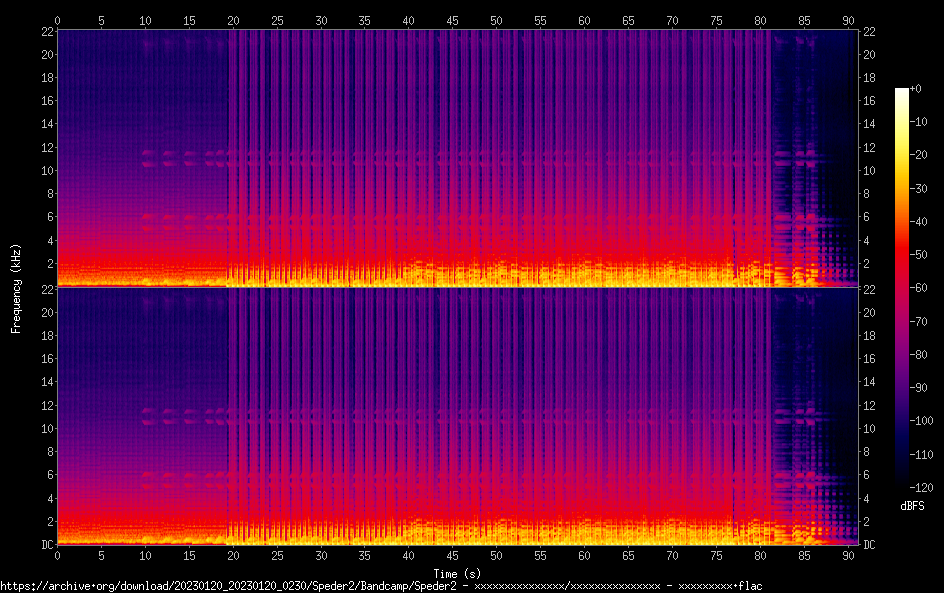Click the 0 tick on the bottom time axis
Viewport: 944px width, 593px height.
click(57, 555)
